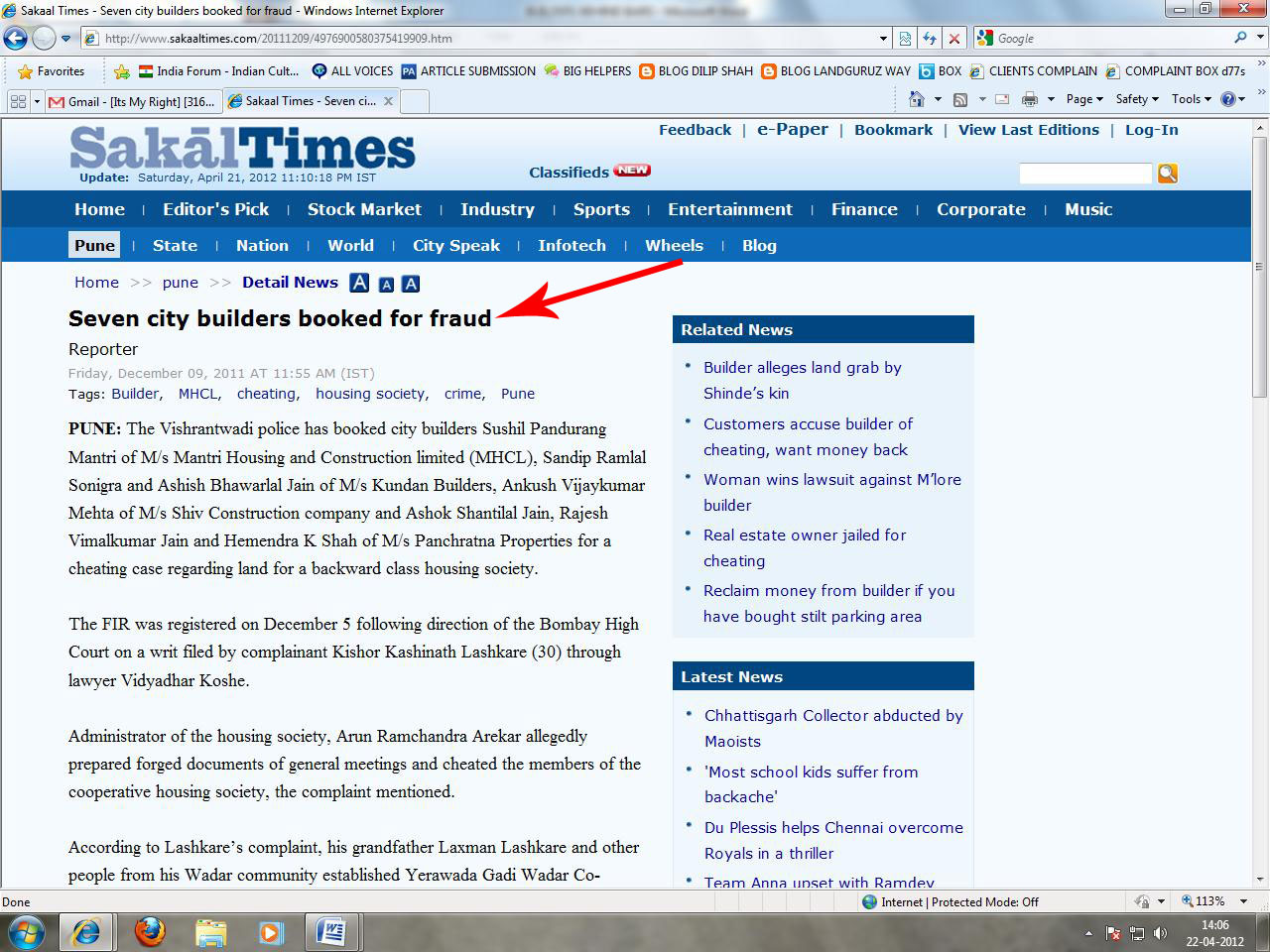Open the Help question mark icon
This screenshot has height=952, width=1270.
click(x=1228, y=99)
